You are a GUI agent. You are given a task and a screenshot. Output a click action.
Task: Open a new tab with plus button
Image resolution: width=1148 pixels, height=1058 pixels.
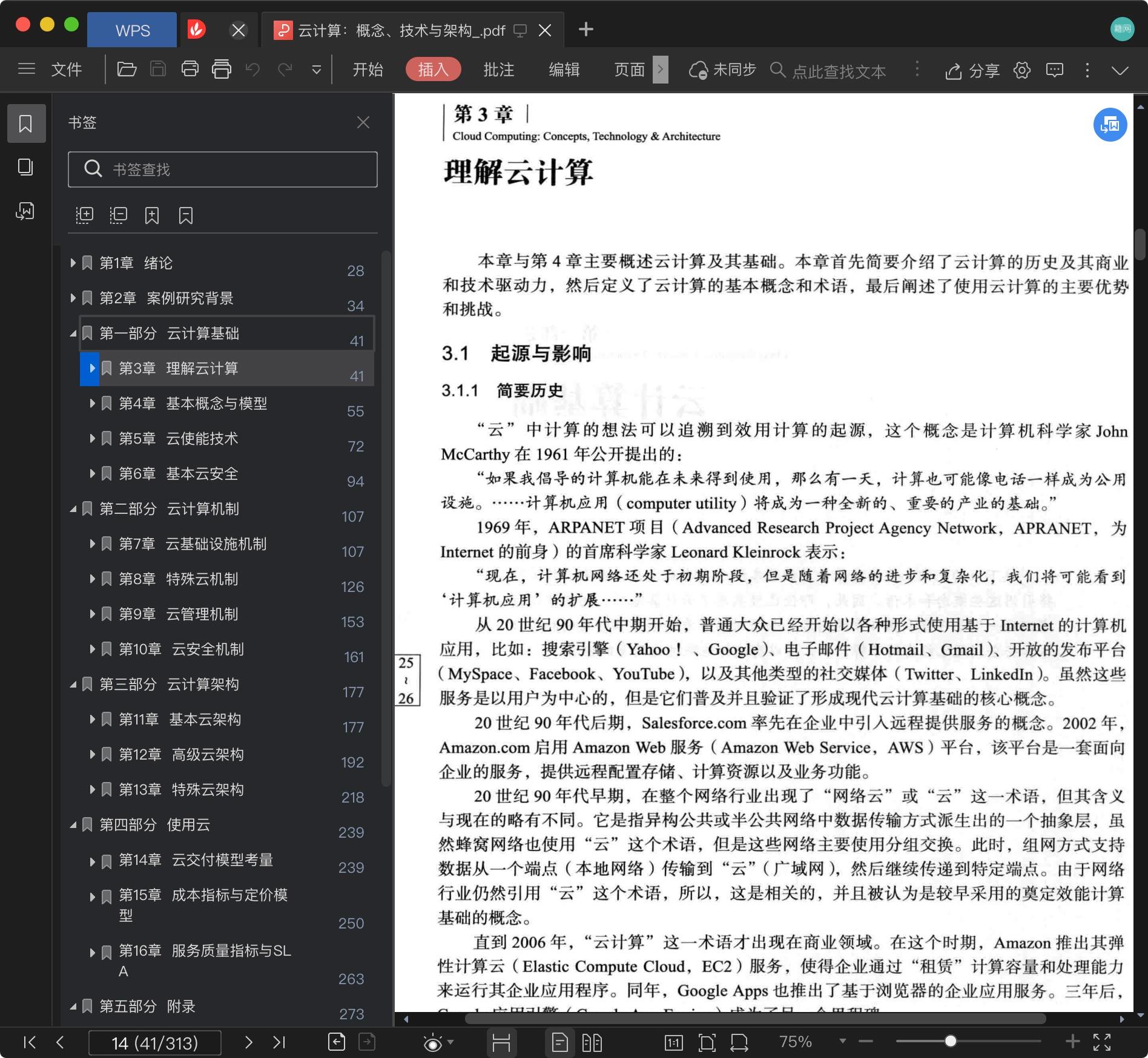586,29
